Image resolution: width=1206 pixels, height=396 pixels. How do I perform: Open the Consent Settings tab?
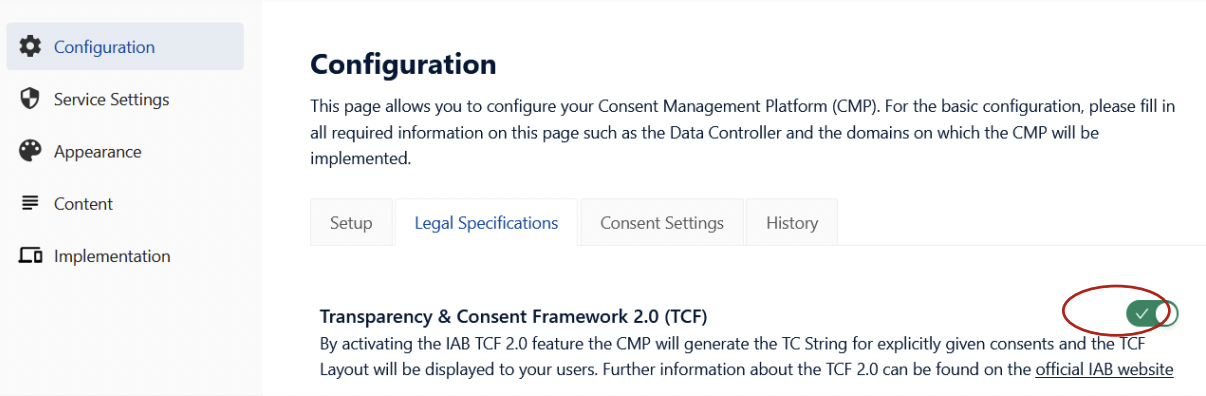pos(662,223)
